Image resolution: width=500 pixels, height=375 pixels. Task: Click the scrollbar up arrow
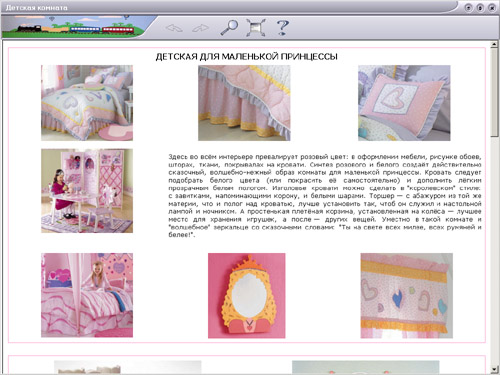point(494,45)
